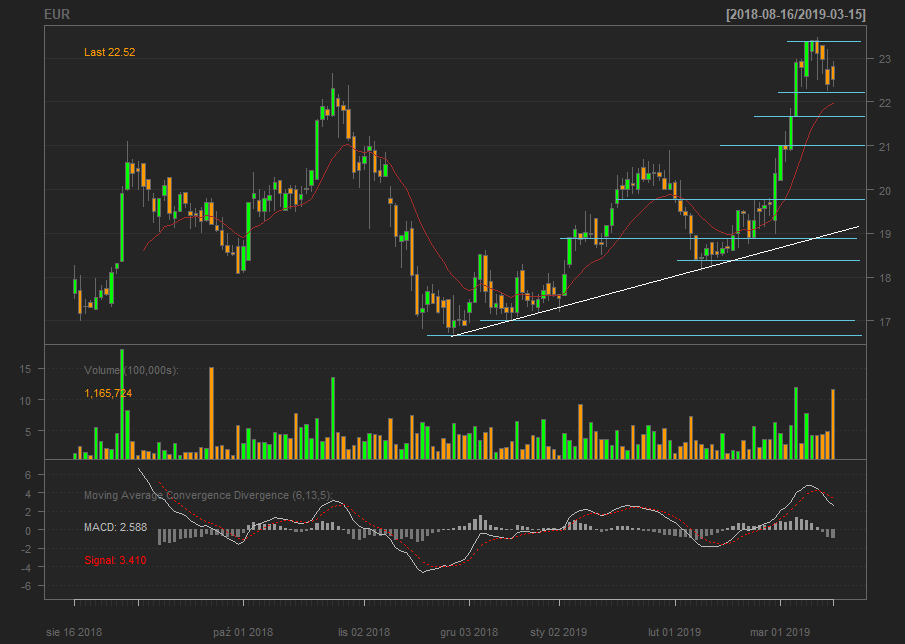Click the Volume (100,000s) label
The width and height of the screenshot is (905, 644).
point(132,370)
